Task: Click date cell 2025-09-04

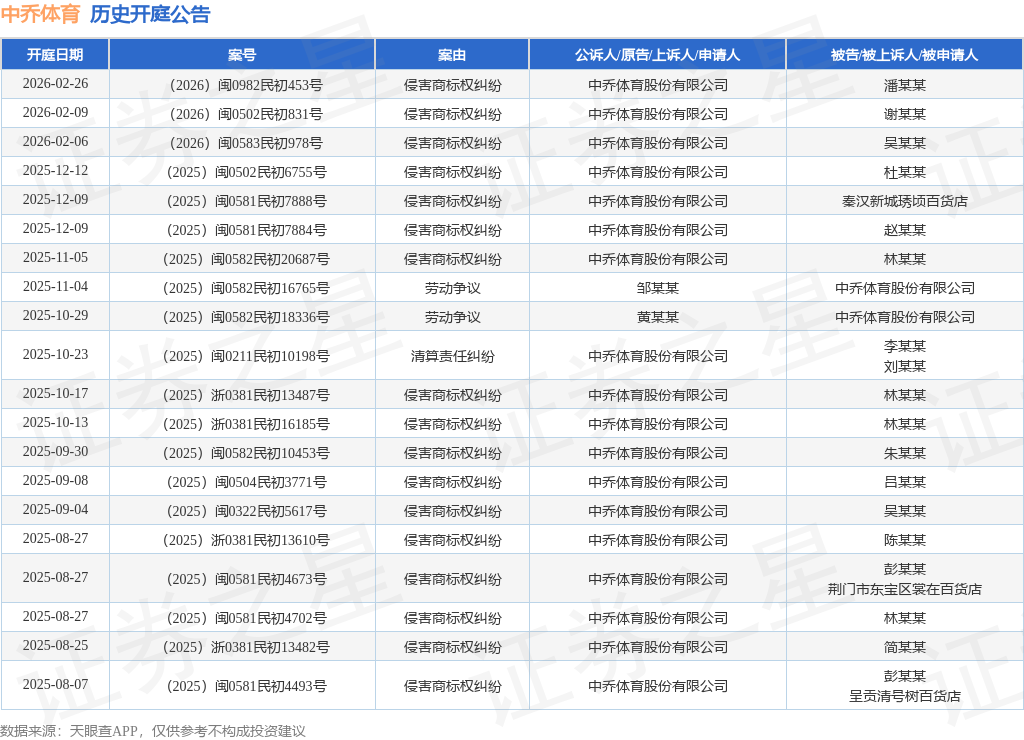Action: click(55, 509)
